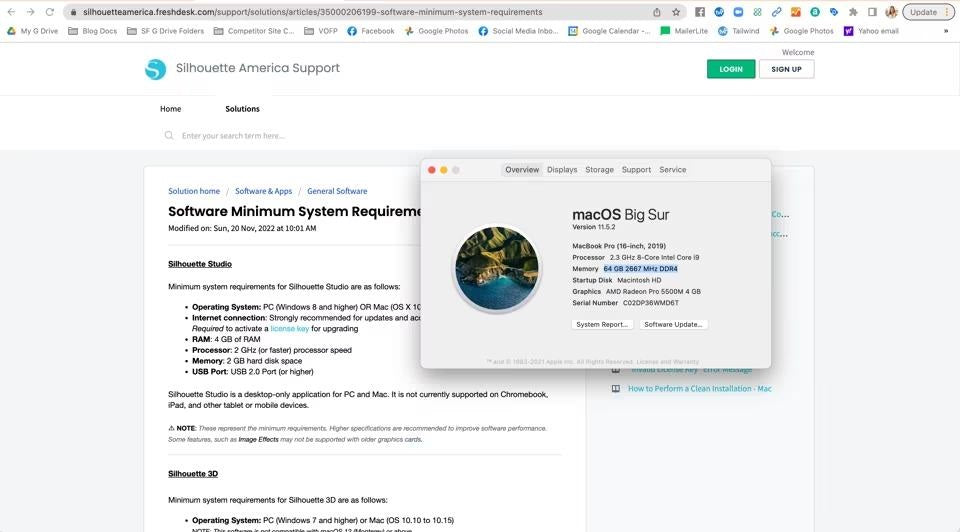The height and width of the screenshot is (532, 960).
Task: Switch to the Displays tab
Action: tap(562, 170)
